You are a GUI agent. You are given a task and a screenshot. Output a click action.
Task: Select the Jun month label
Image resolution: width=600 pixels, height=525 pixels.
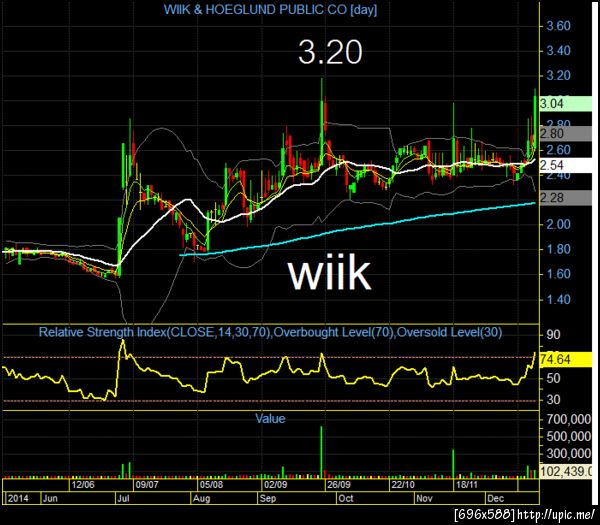point(50,499)
